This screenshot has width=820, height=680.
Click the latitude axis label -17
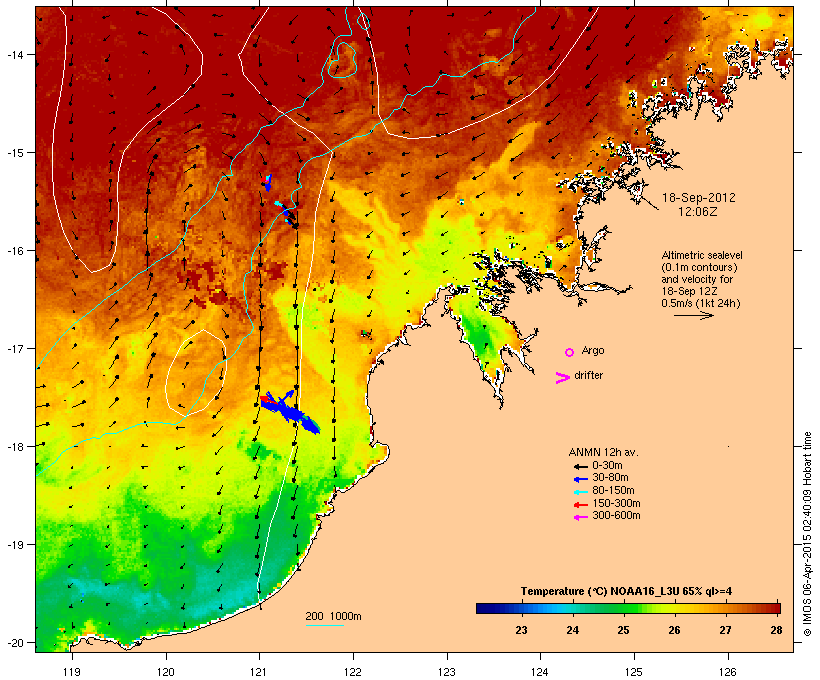click(x=14, y=348)
